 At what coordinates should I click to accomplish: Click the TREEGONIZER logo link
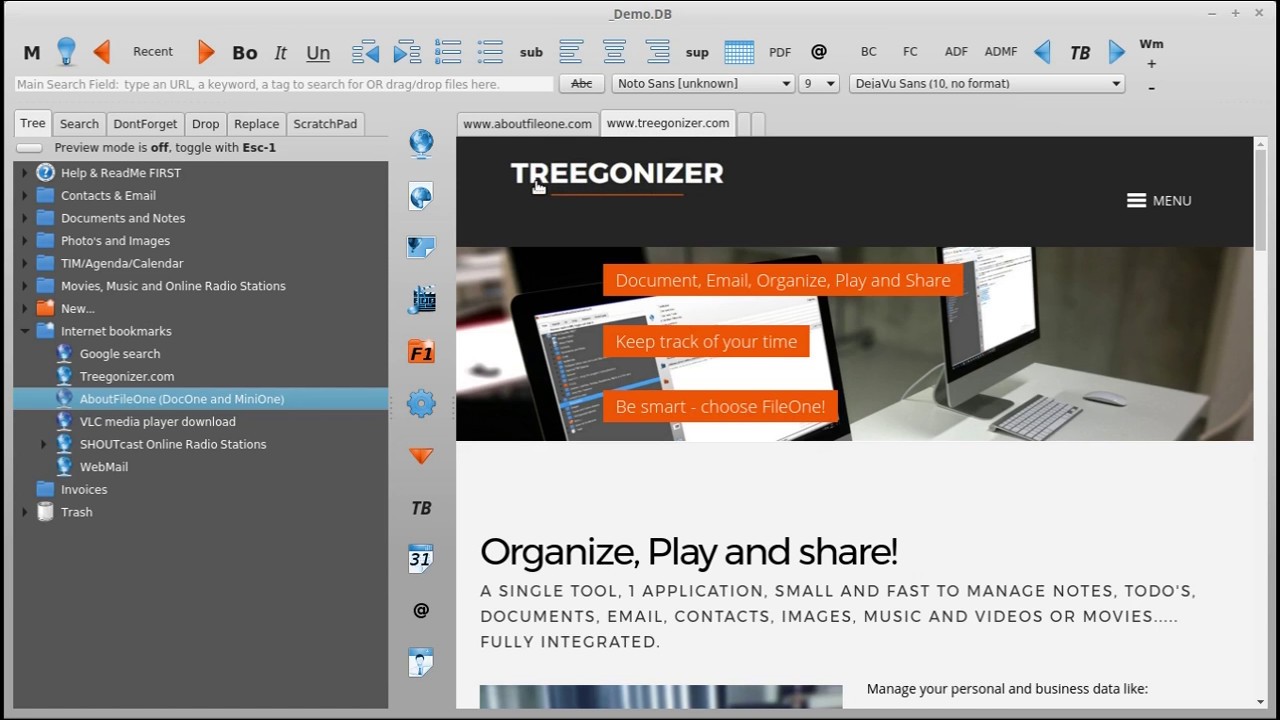pyautogui.click(x=617, y=174)
